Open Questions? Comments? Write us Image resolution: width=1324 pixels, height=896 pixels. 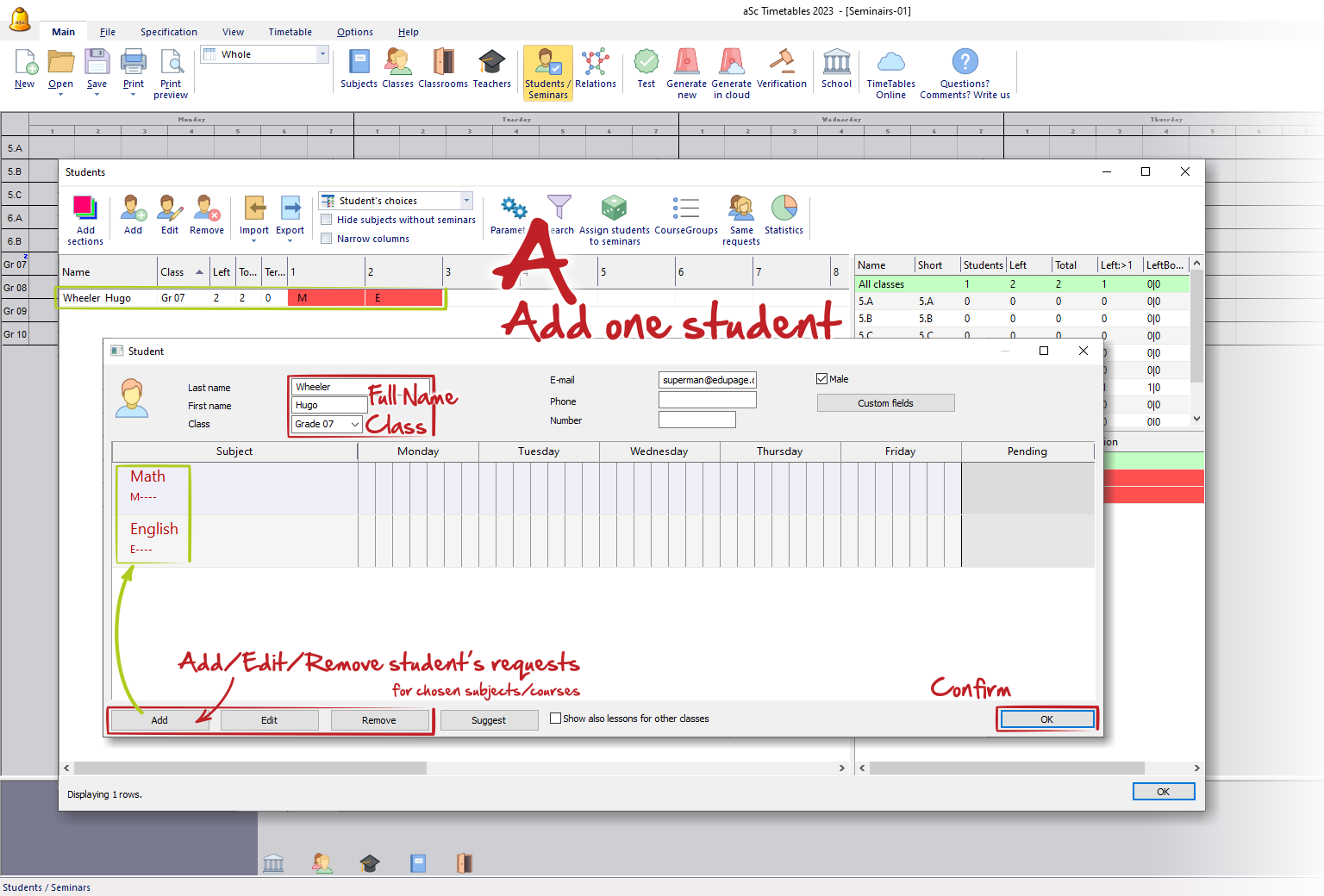pyautogui.click(x=965, y=74)
